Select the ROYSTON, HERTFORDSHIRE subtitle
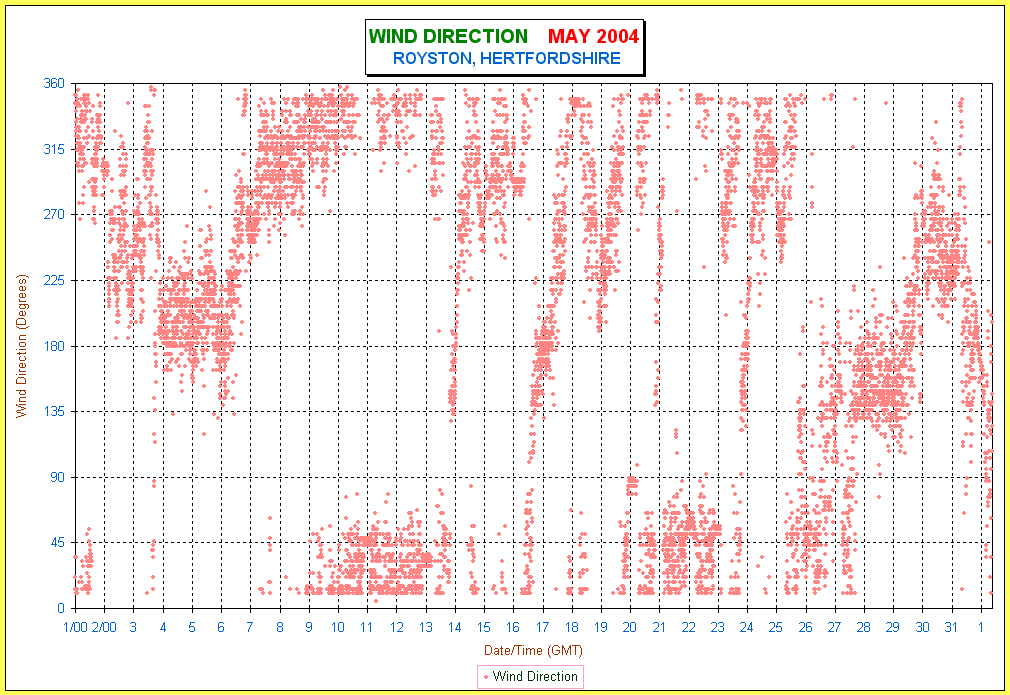 (506, 59)
